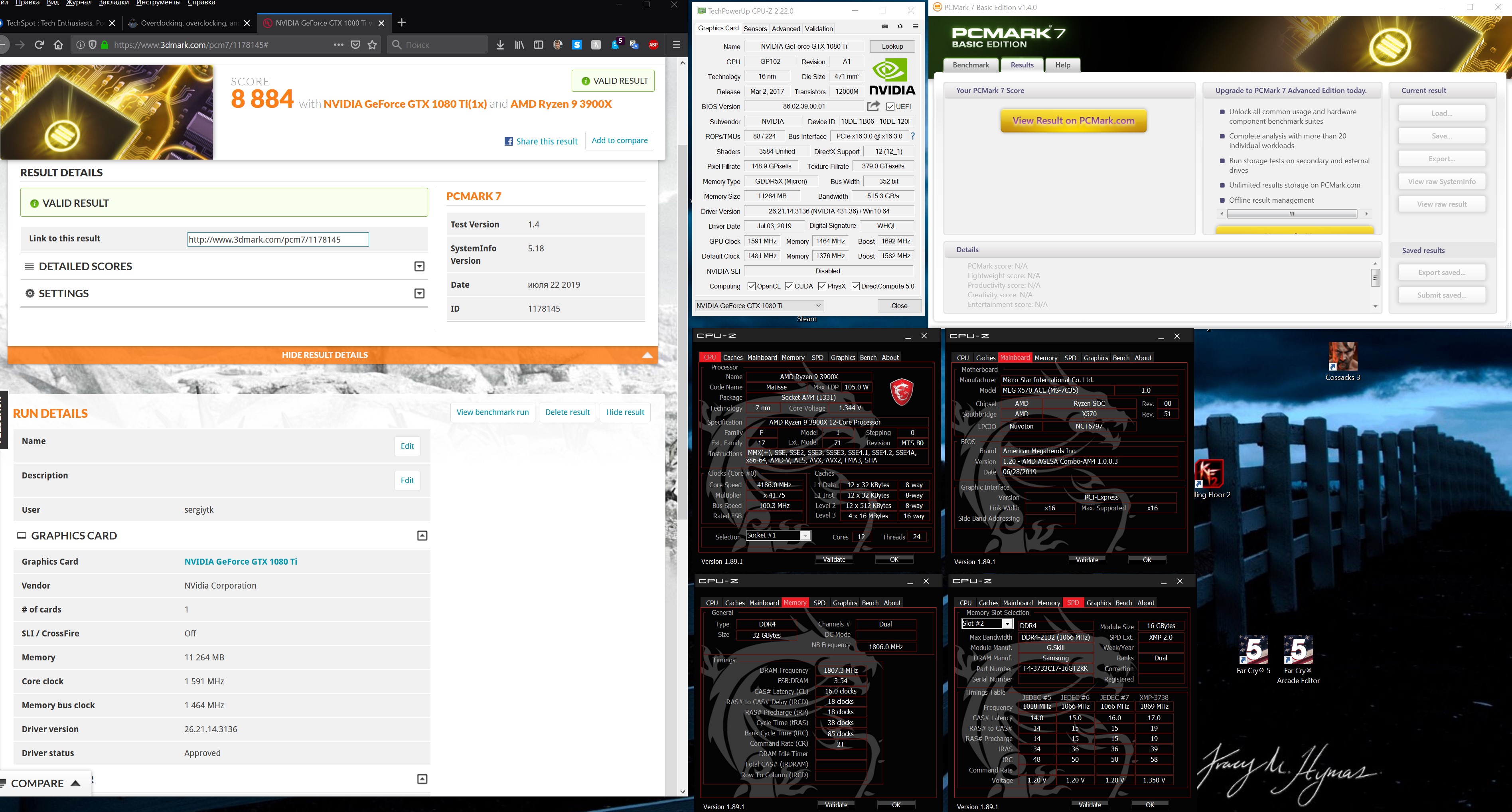Image resolution: width=1512 pixels, height=812 pixels.
Task: Click the result link text field
Action: (x=278, y=239)
